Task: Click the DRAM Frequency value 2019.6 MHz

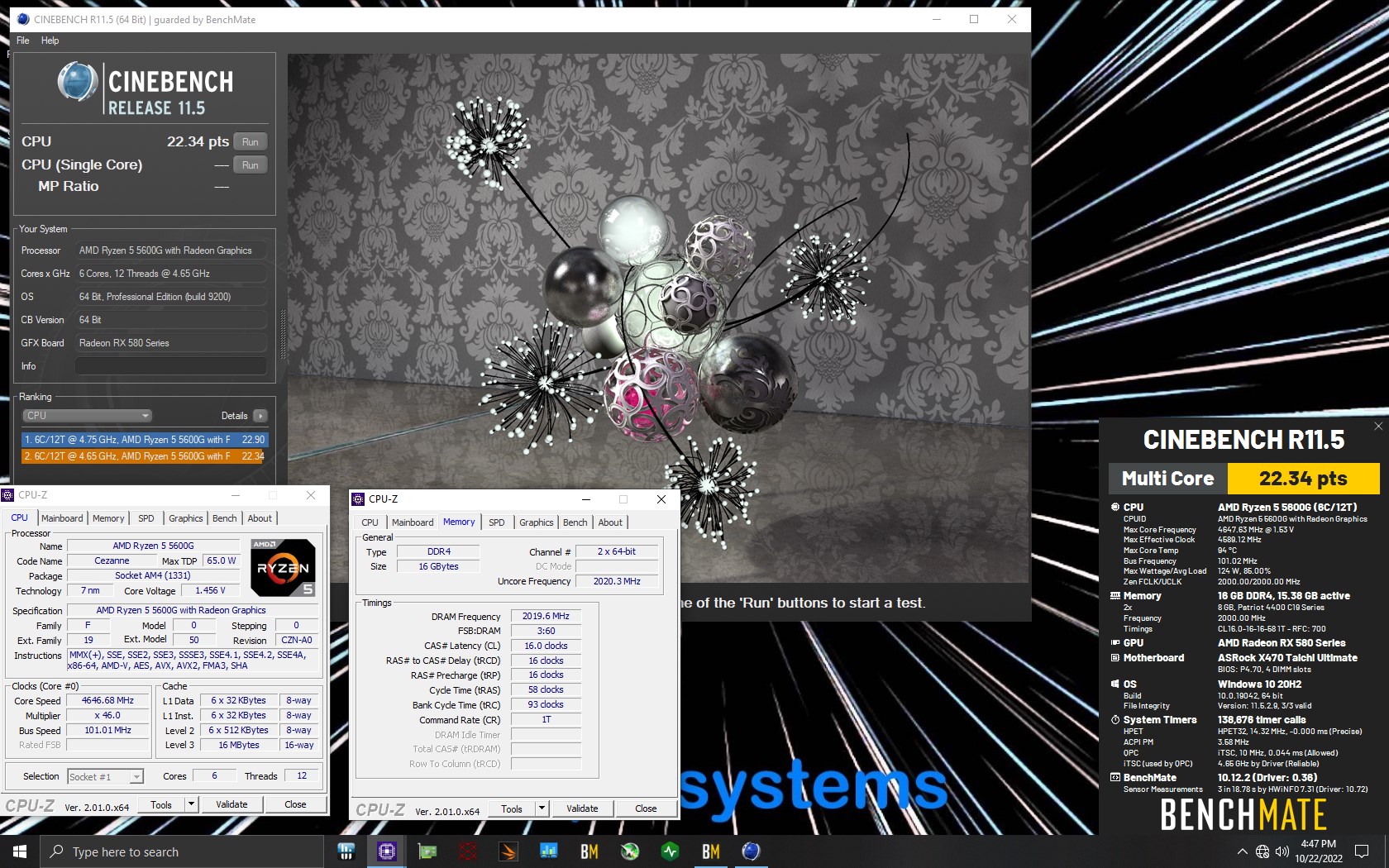Action: (x=546, y=616)
